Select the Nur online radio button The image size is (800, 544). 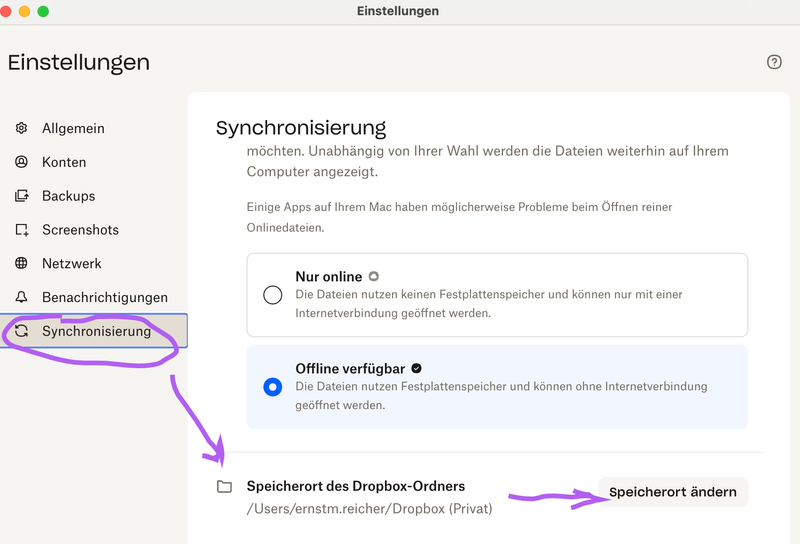[x=273, y=294]
